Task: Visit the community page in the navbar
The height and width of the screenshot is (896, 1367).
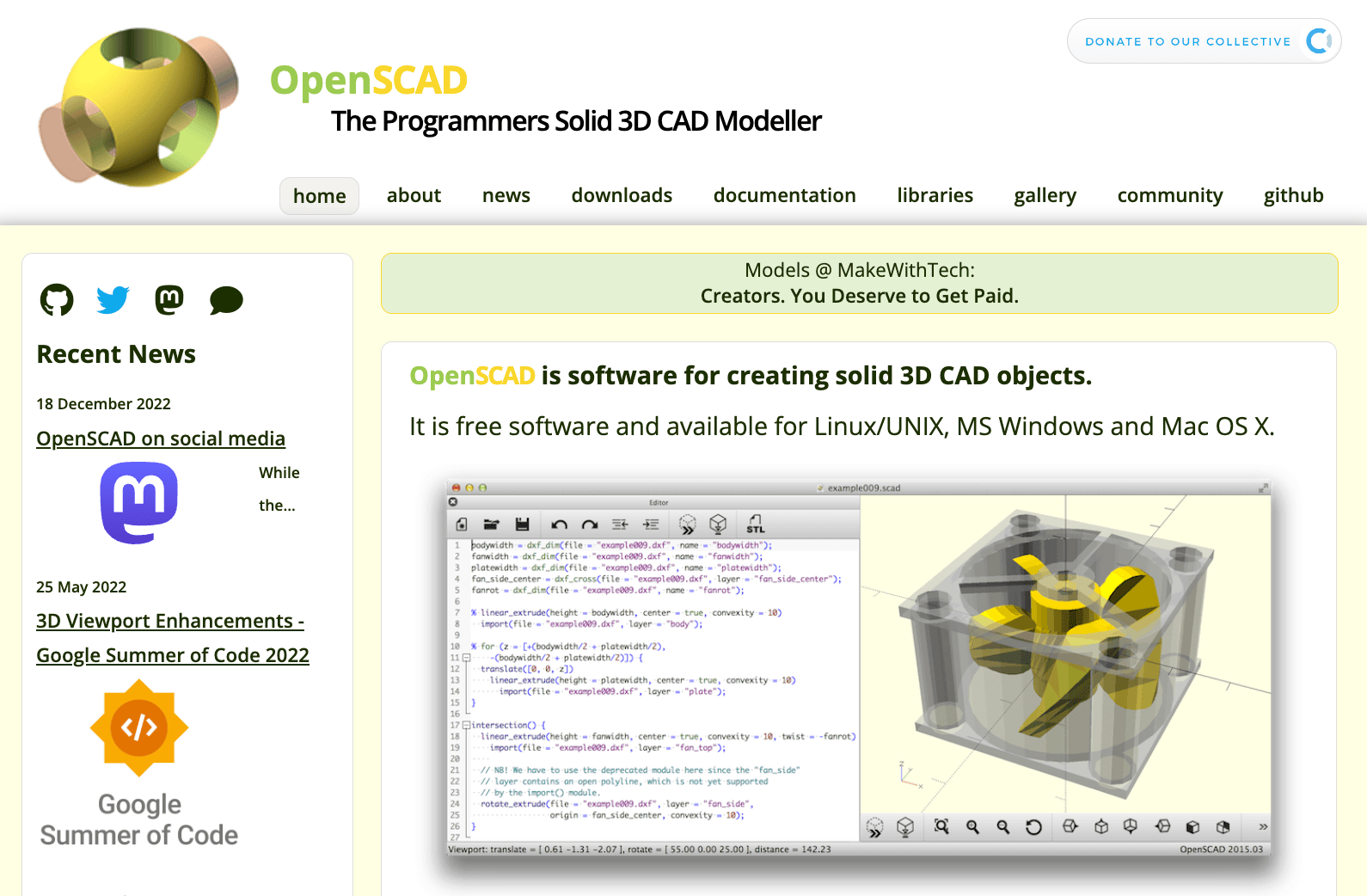Action: point(1169,196)
